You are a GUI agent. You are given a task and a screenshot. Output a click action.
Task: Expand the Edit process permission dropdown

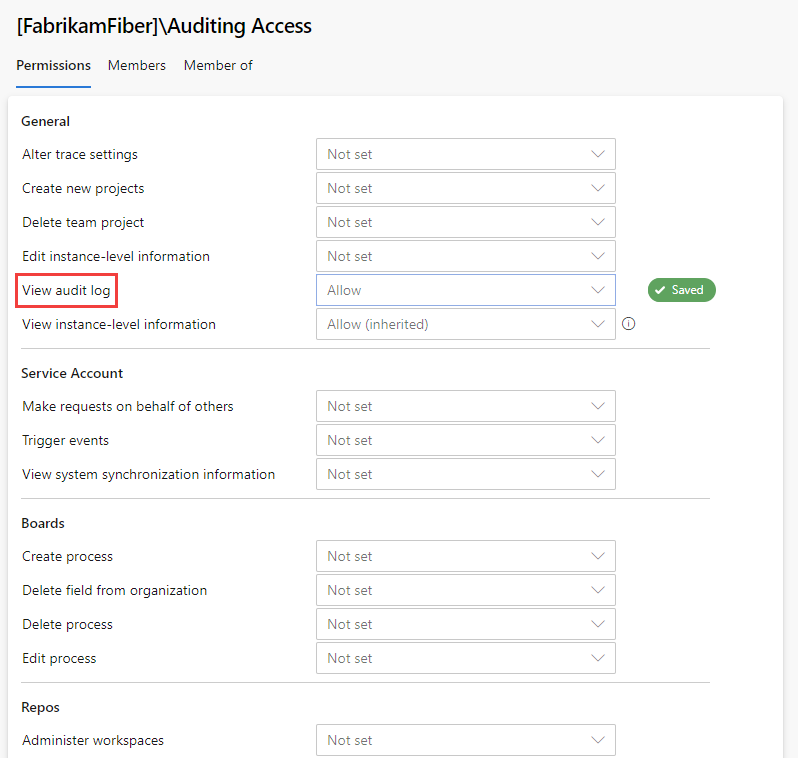(465, 658)
